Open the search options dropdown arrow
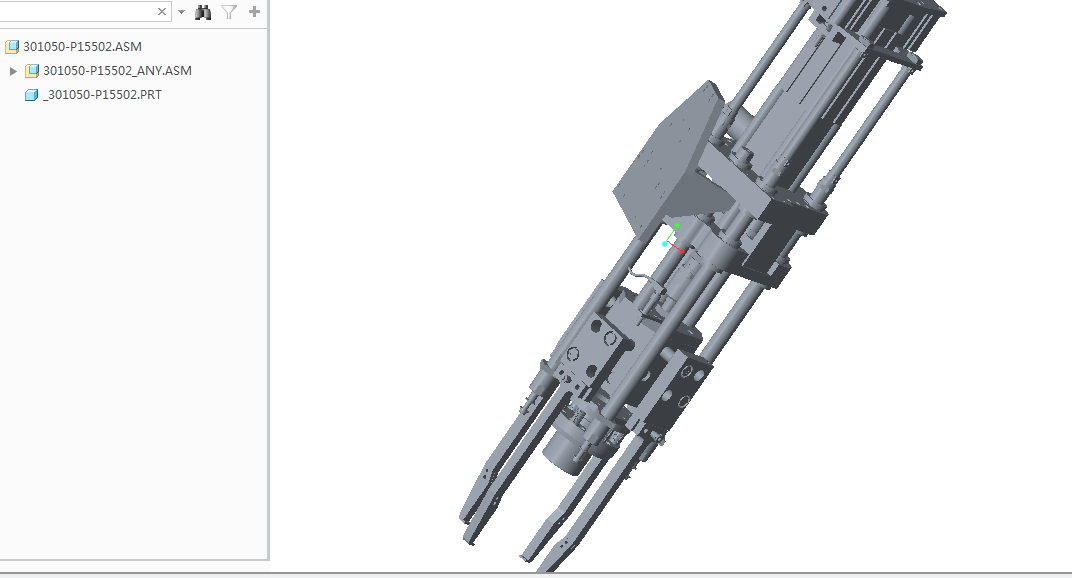 click(181, 12)
